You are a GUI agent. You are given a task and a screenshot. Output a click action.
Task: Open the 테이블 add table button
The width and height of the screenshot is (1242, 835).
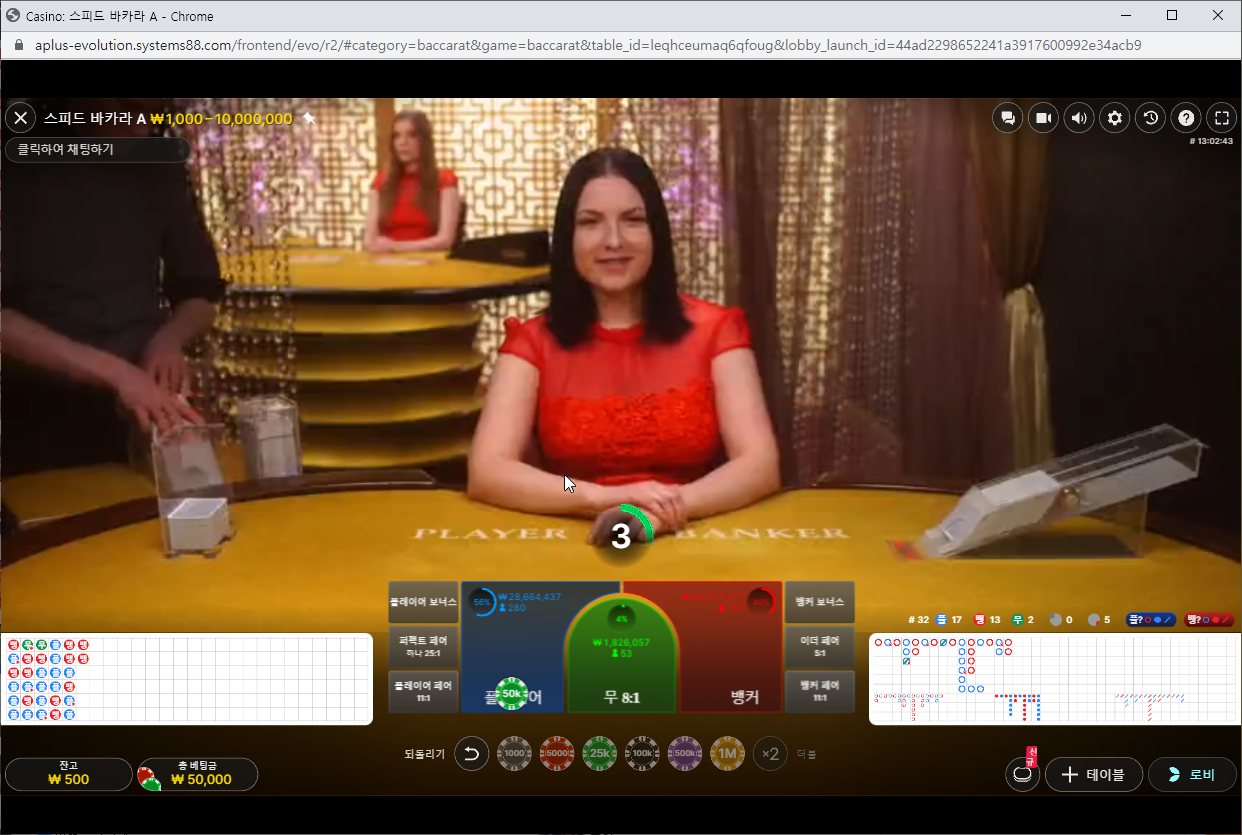[1094, 774]
